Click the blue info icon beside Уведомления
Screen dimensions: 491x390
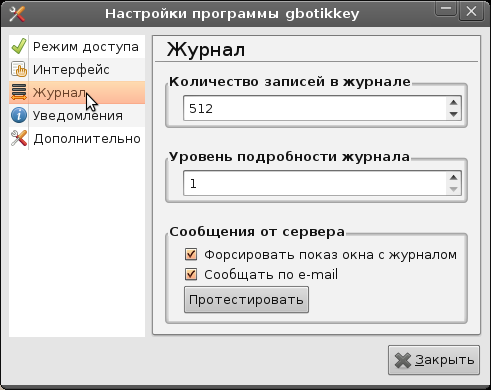click(19, 115)
